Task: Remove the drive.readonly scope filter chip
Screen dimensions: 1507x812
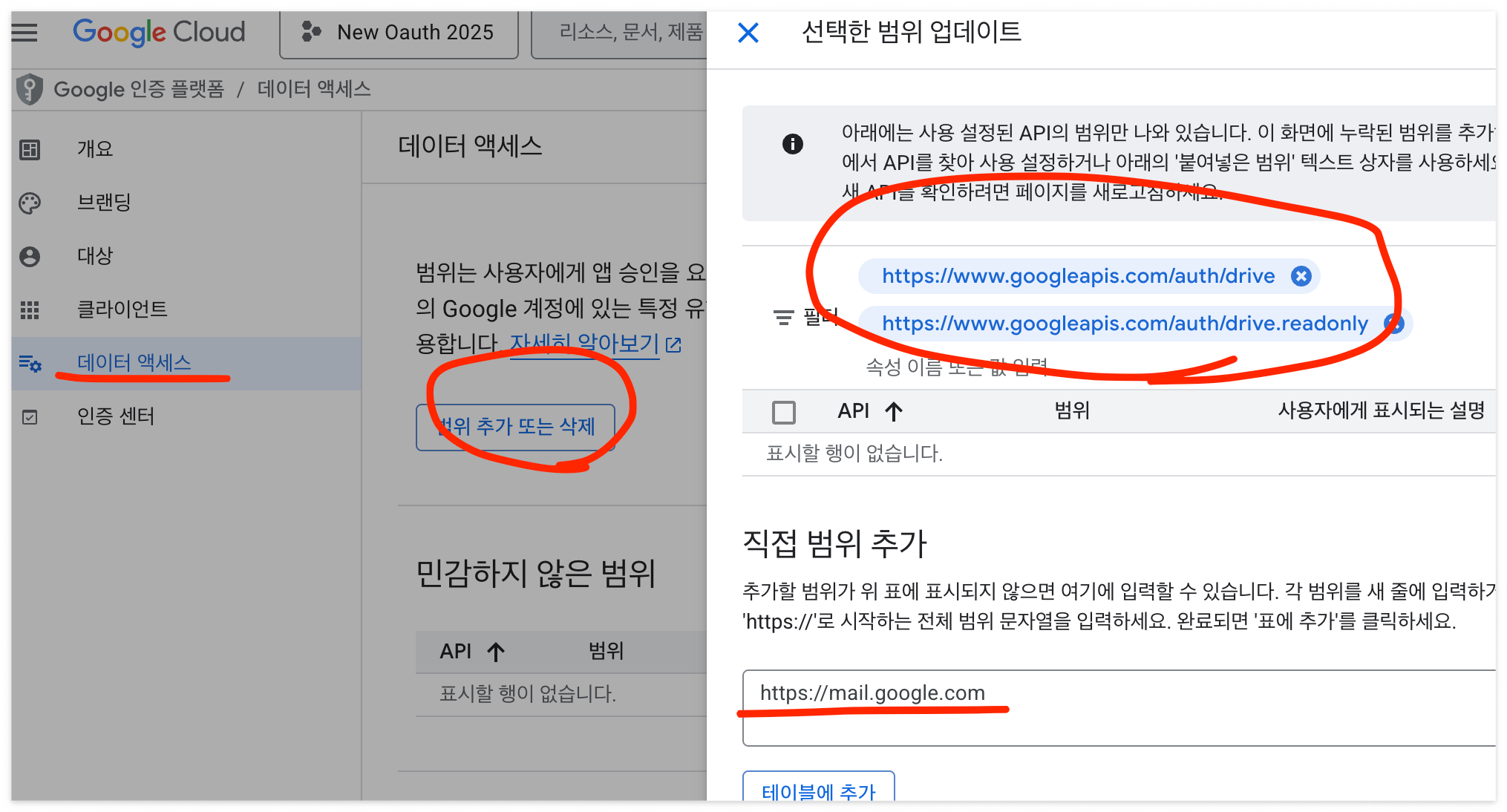Action: 1395,324
